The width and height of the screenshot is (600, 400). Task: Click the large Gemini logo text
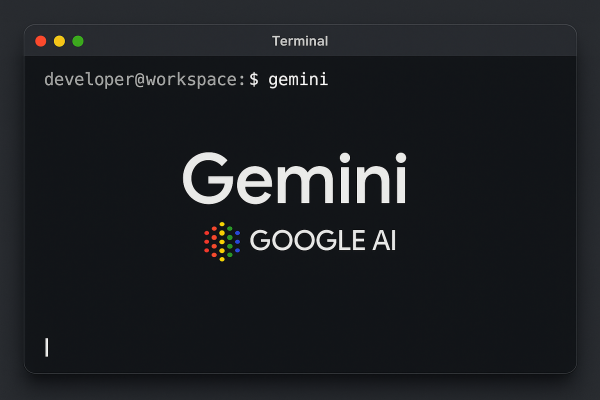coord(294,180)
